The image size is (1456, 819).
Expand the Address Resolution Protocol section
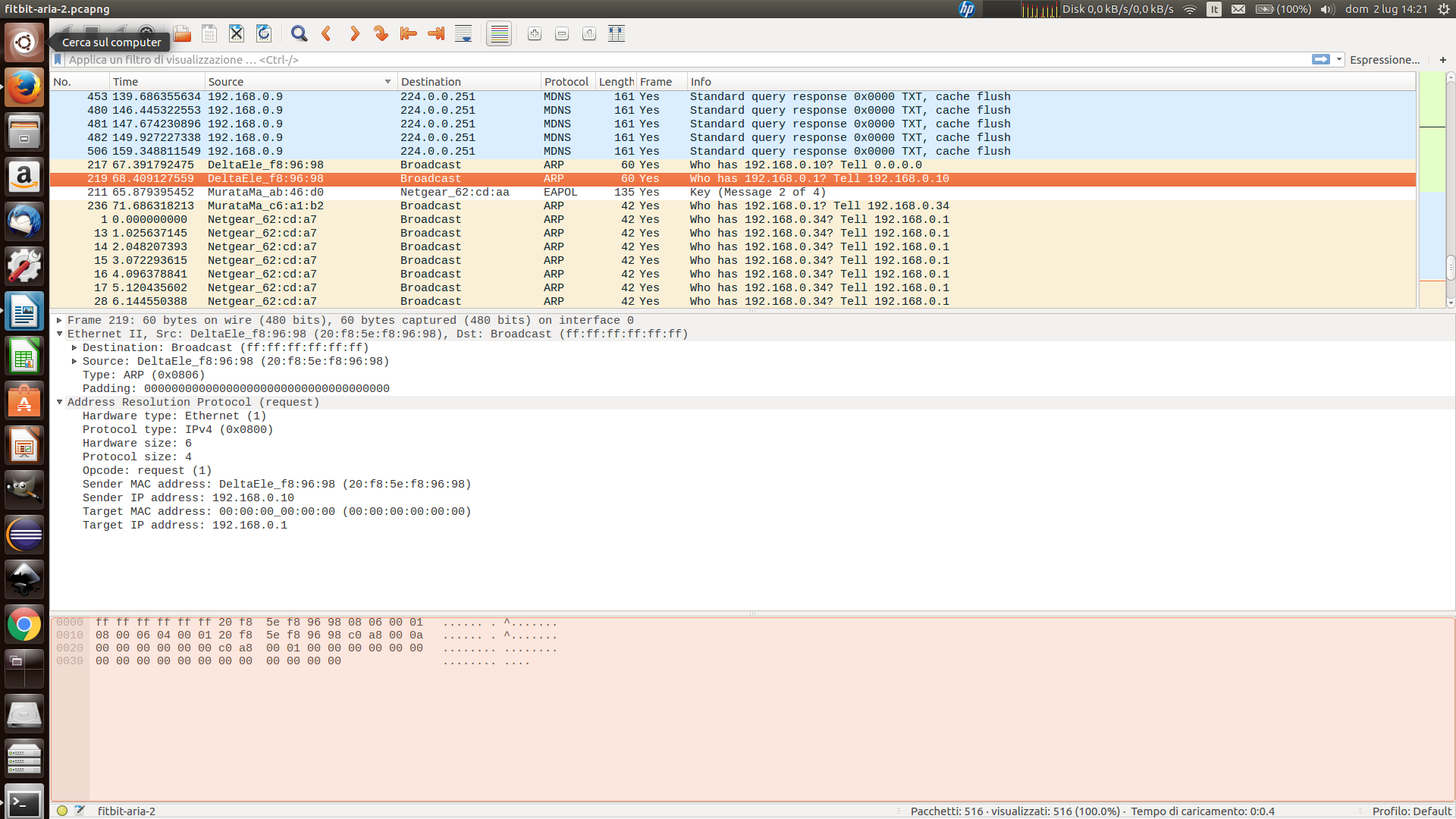61,402
